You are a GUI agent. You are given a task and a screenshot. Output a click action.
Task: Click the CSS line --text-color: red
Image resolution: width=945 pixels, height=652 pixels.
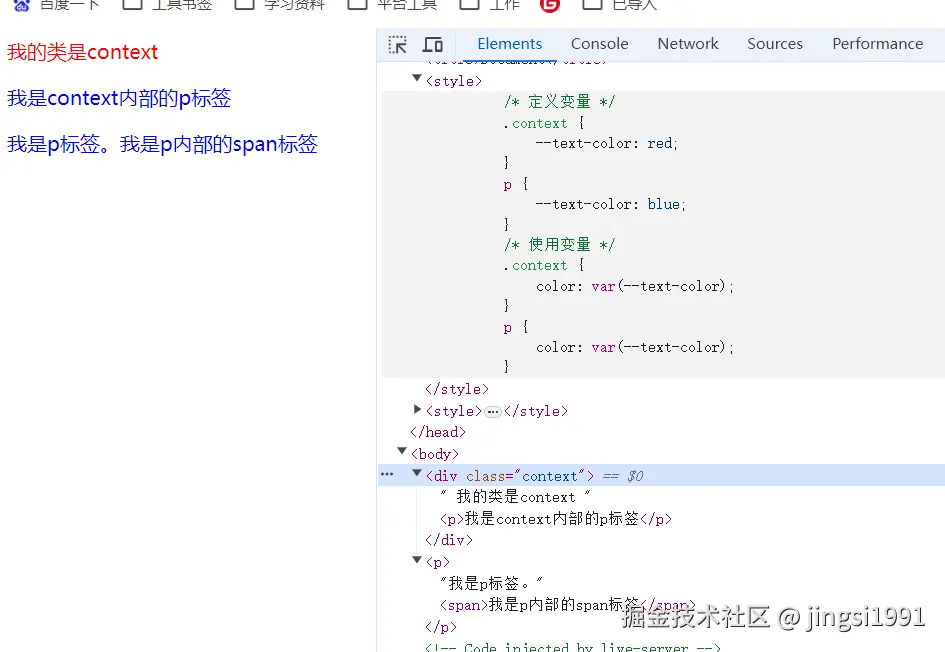[606, 143]
